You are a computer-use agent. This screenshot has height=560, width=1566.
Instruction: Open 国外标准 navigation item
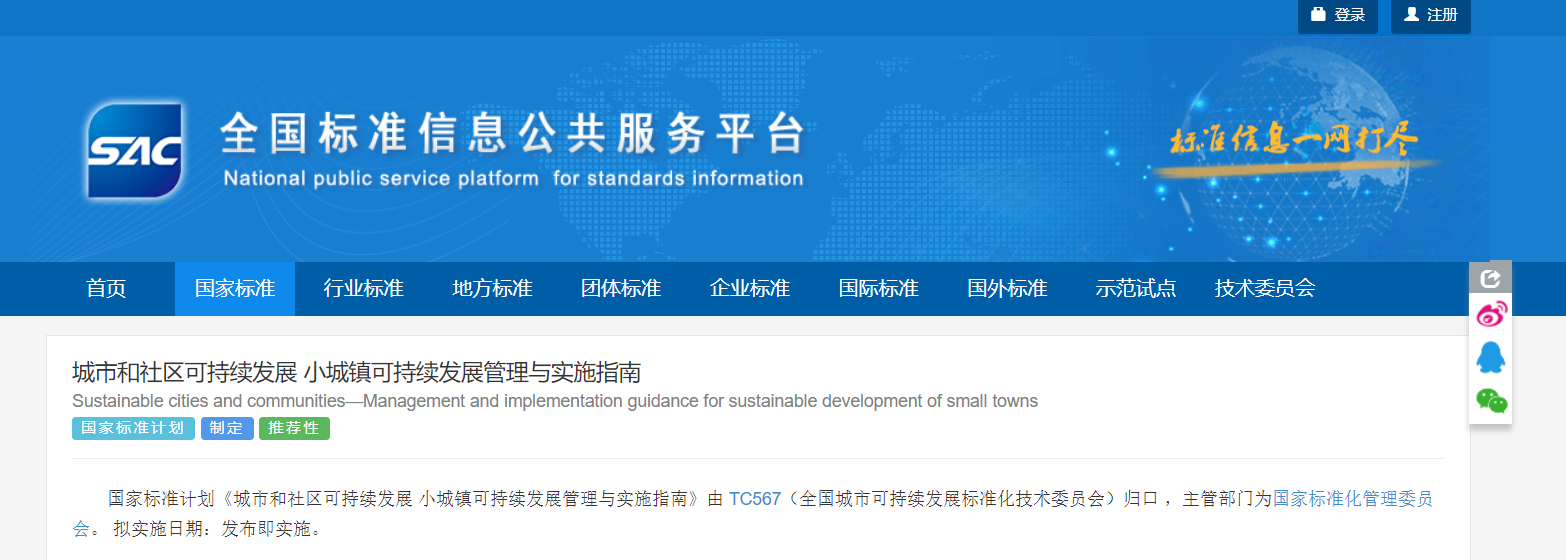pyautogui.click(x=1007, y=289)
